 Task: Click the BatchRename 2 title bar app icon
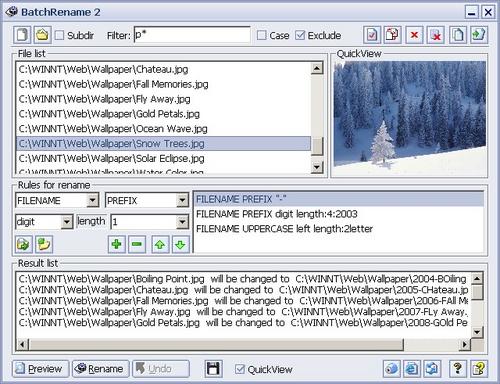[x=11, y=12]
